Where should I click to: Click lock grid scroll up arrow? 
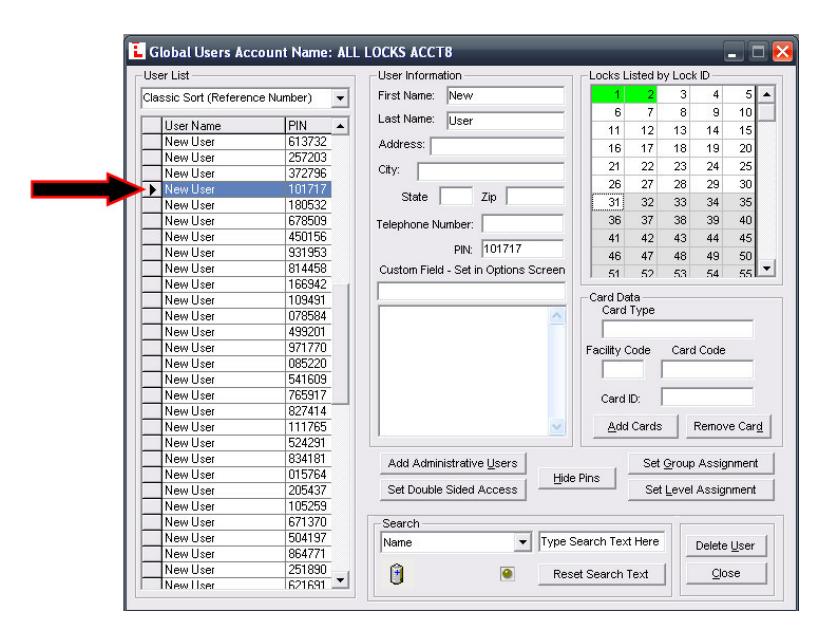click(766, 94)
